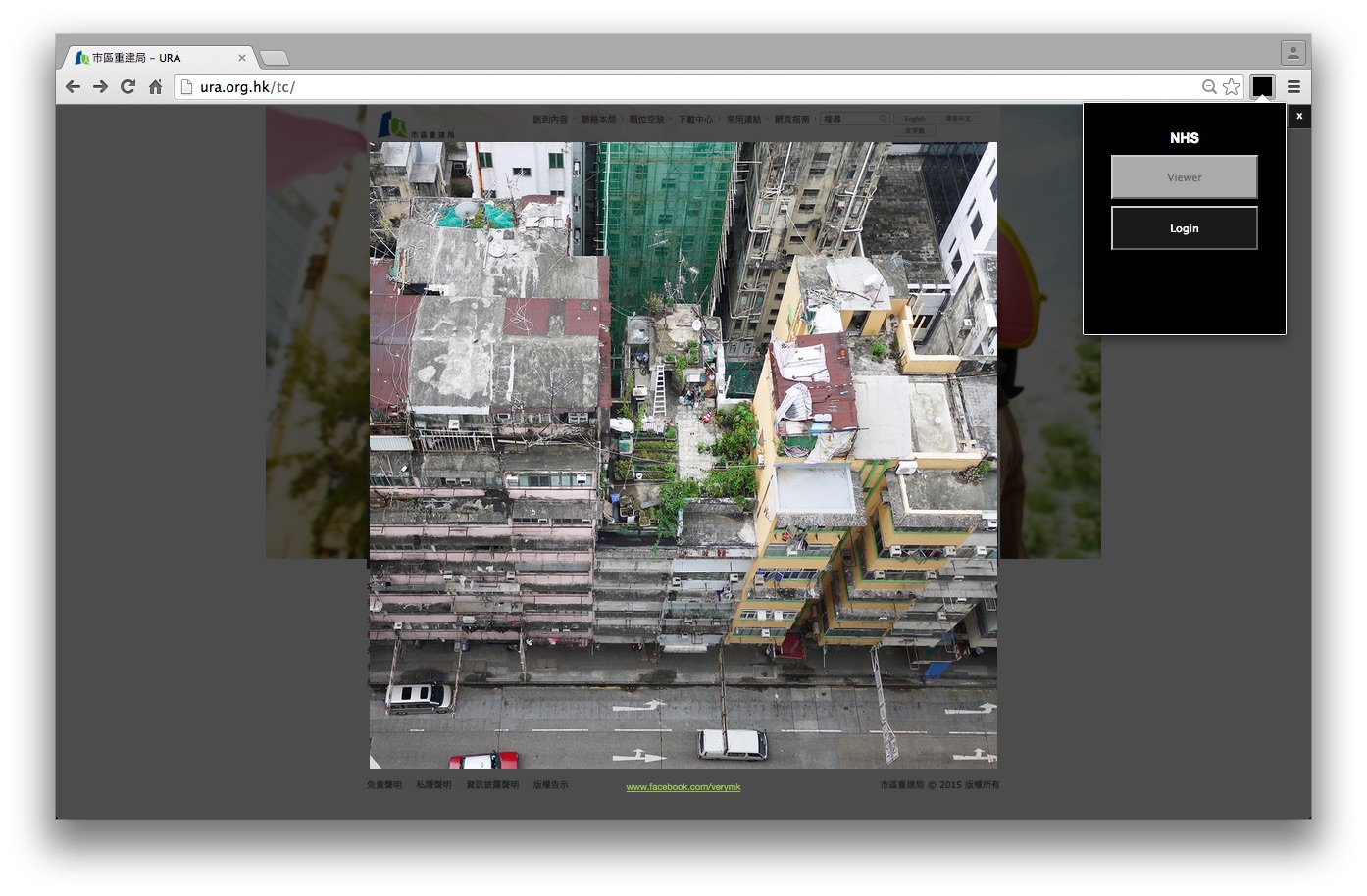This screenshot has height=896, width=1367.
Task: Open the Chrome hamburger menu
Action: (x=1293, y=87)
